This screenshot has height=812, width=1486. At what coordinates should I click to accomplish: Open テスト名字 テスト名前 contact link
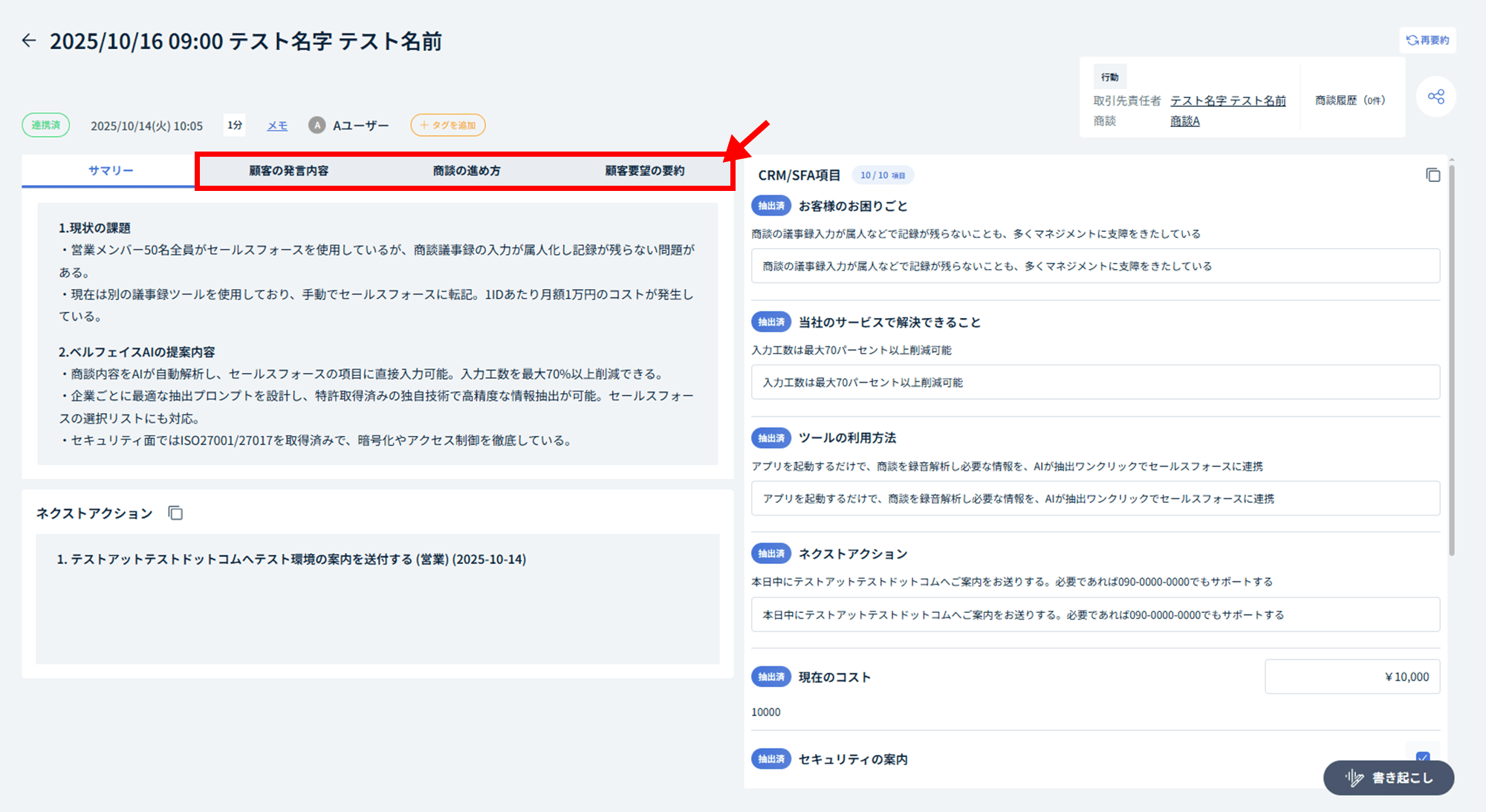click(x=1227, y=100)
